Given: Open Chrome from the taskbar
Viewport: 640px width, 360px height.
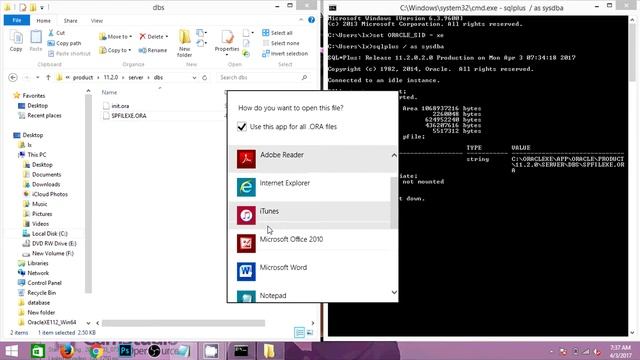Looking at the screenshot, I should (96, 351).
